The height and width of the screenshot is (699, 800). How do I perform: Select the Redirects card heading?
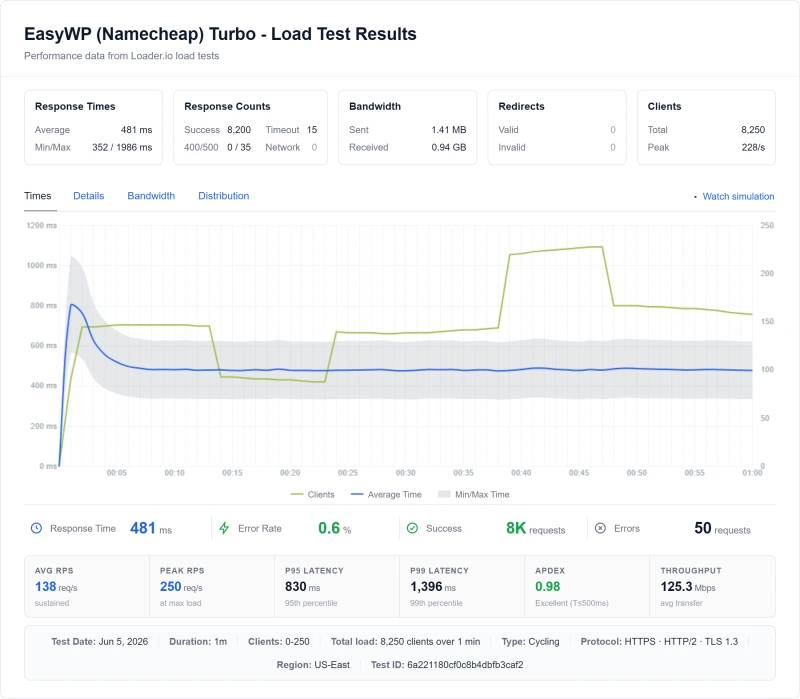click(521, 106)
